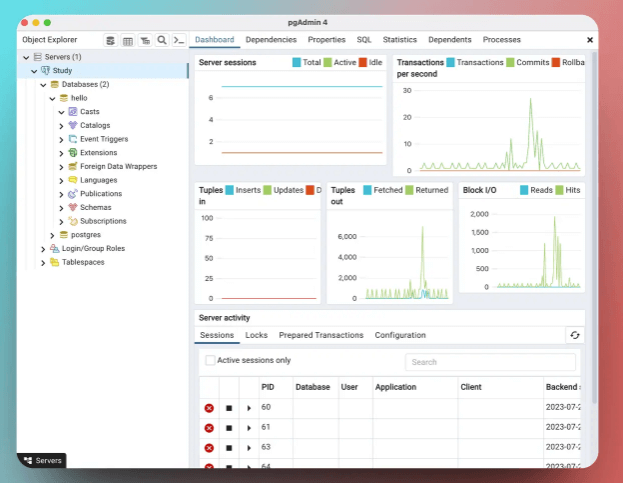Image resolution: width=623 pixels, height=483 pixels.
Task: Click the dashboard vertical scrollbar
Action: (594, 226)
